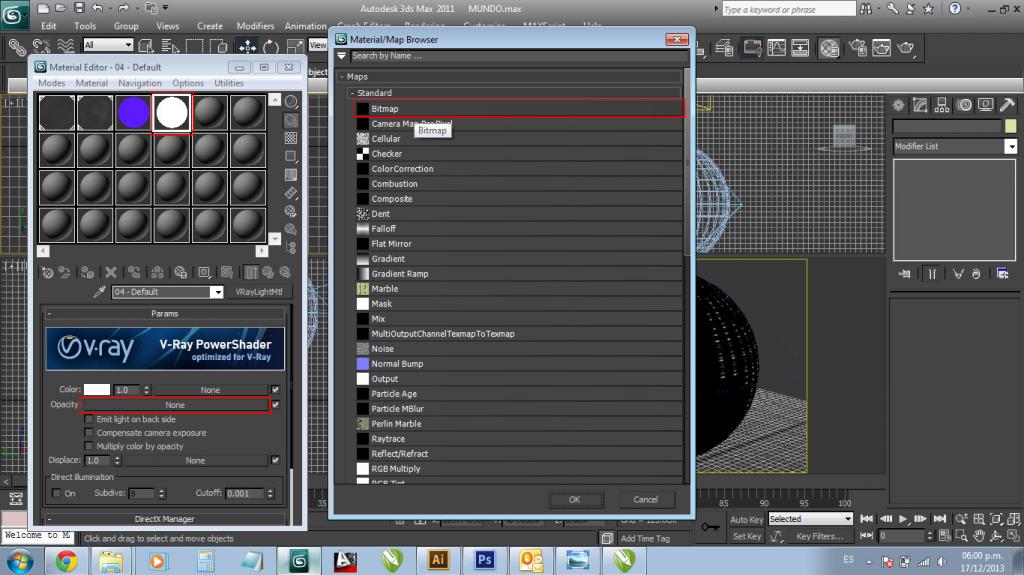Screen dimensions: 1024x575
Task: Open the Create command panel tab
Action: click(899, 105)
